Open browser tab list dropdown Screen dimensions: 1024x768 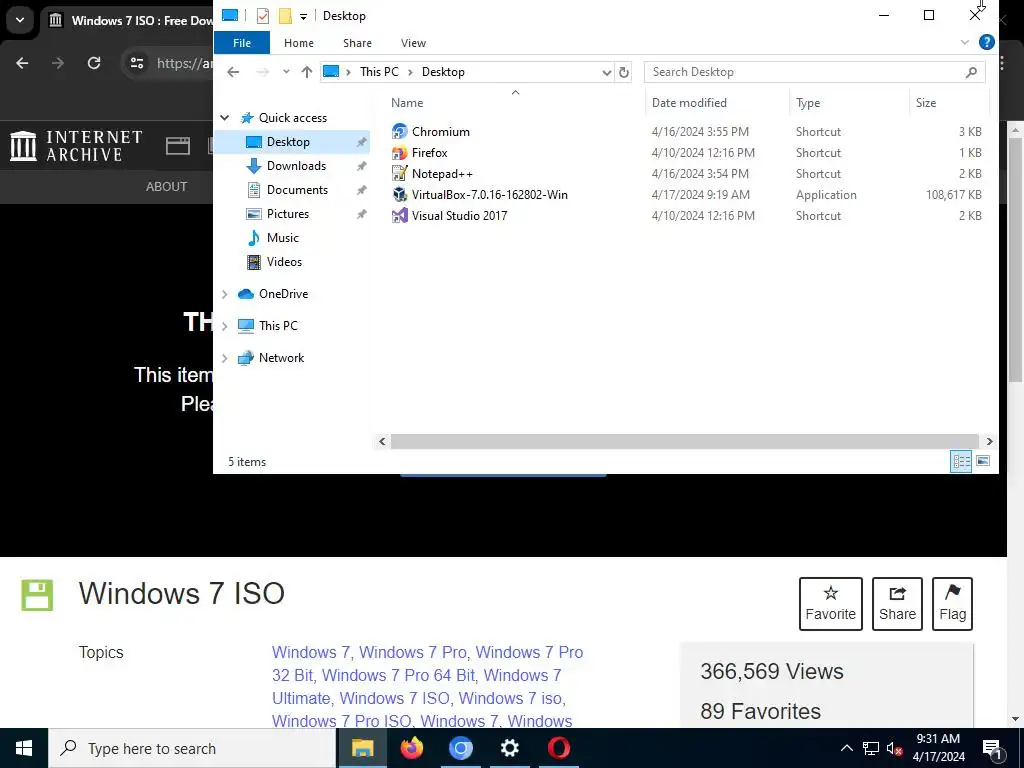click(x=20, y=20)
